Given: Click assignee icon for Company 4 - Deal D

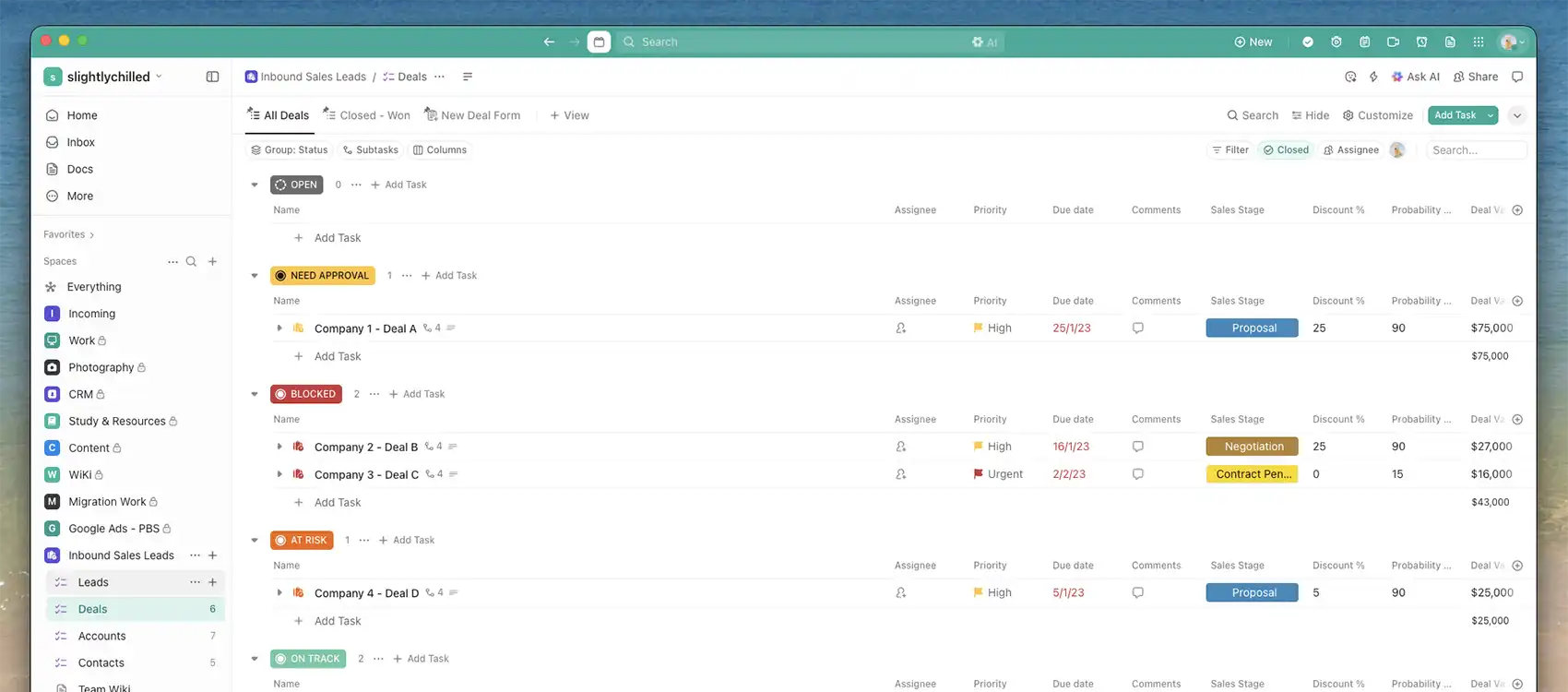Looking at the screenshot, I should pyautogui.click(x=901, y=593).
